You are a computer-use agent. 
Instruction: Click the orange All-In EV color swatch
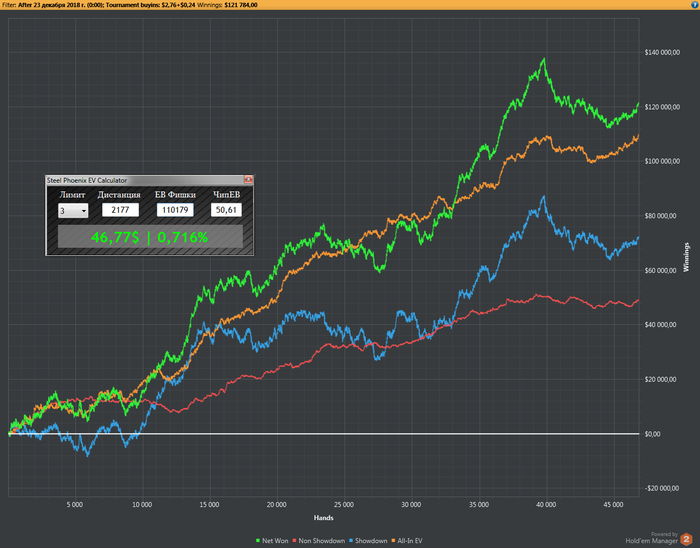(393, 541)
